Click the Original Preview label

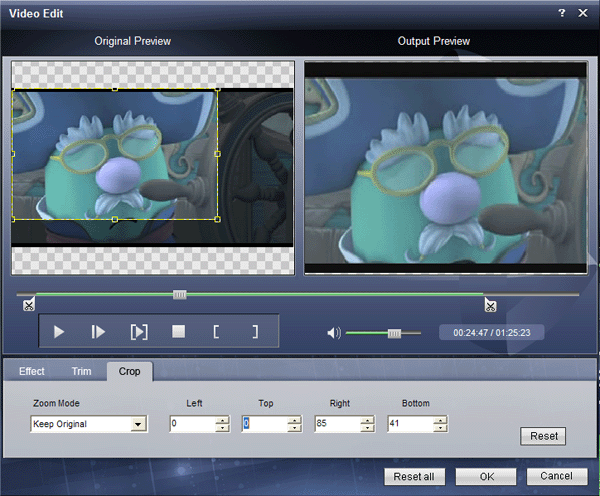click(x=132, y=41)
